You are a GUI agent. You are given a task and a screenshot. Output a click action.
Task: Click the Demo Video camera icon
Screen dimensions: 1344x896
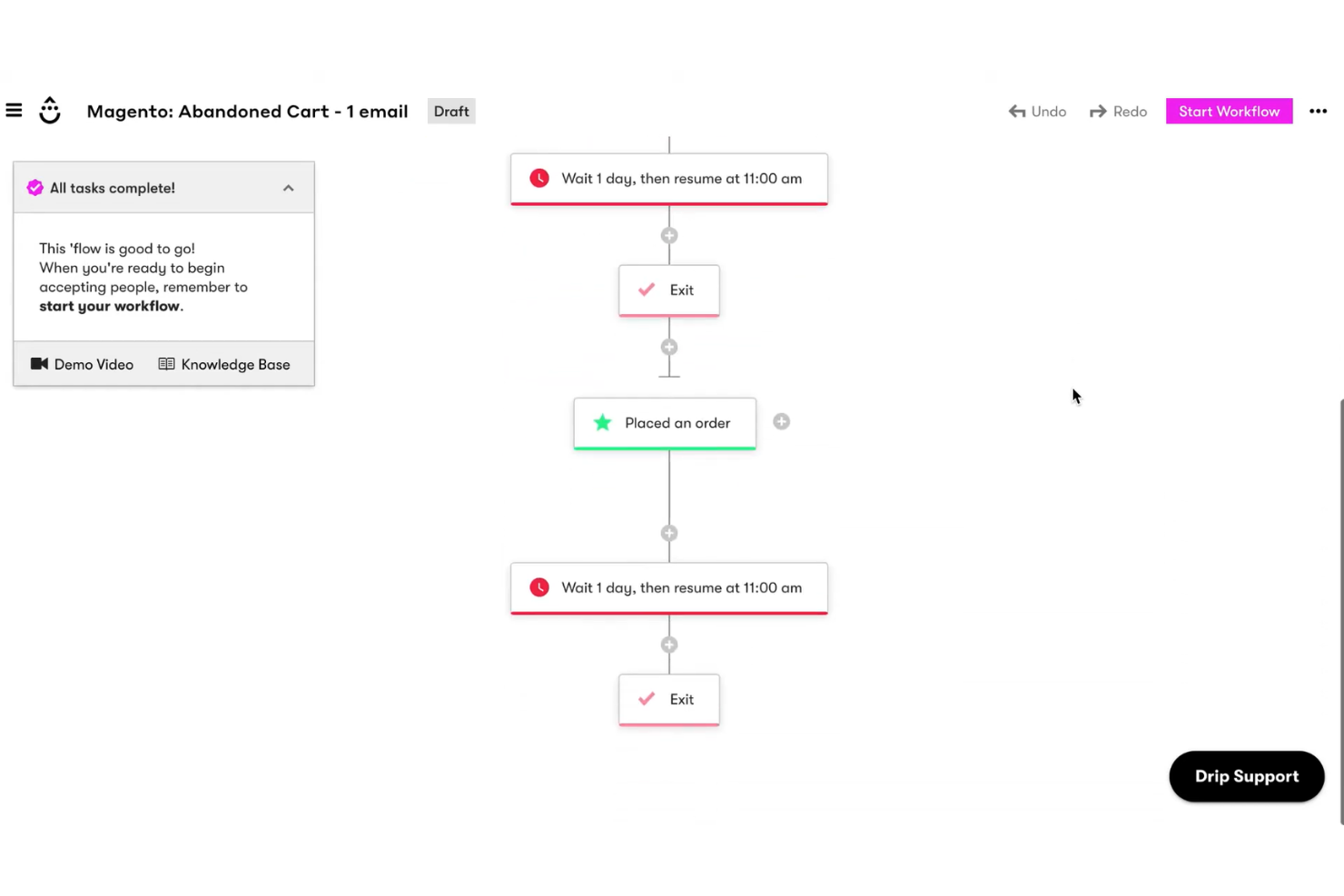pos(39,363)
